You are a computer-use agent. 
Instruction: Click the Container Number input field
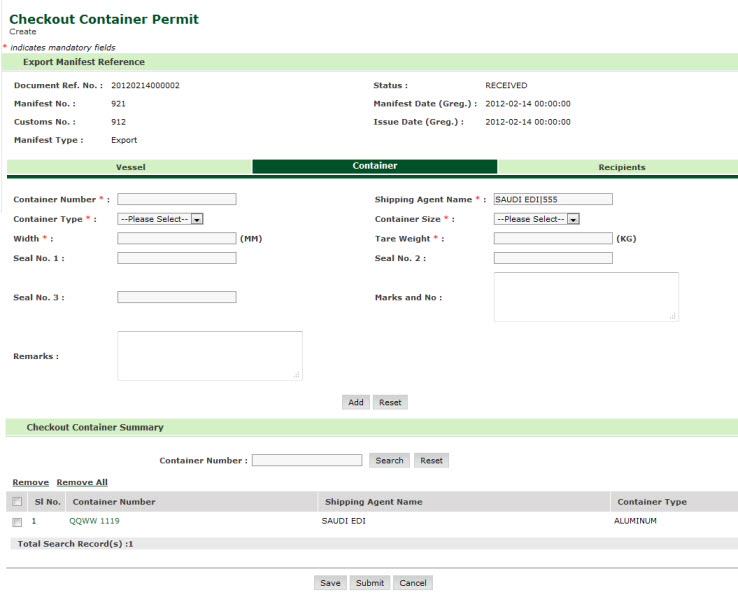(x=176, y=199)
